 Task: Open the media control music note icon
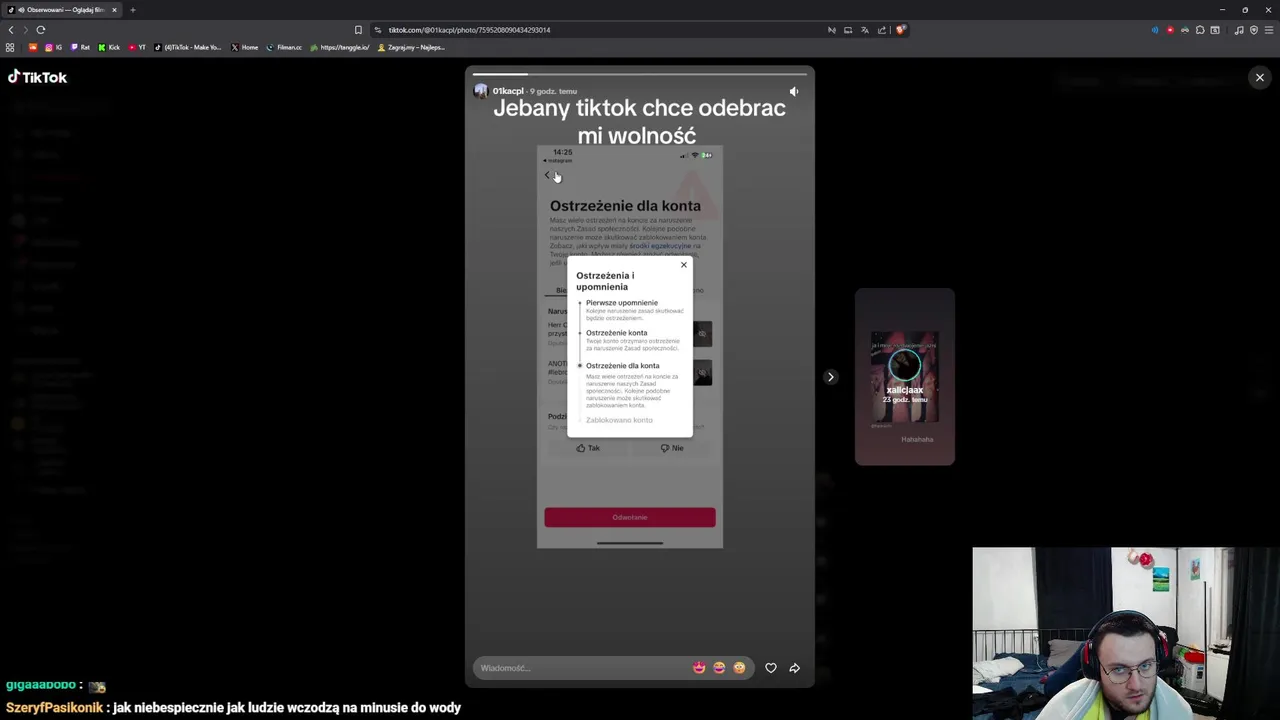1239,30
